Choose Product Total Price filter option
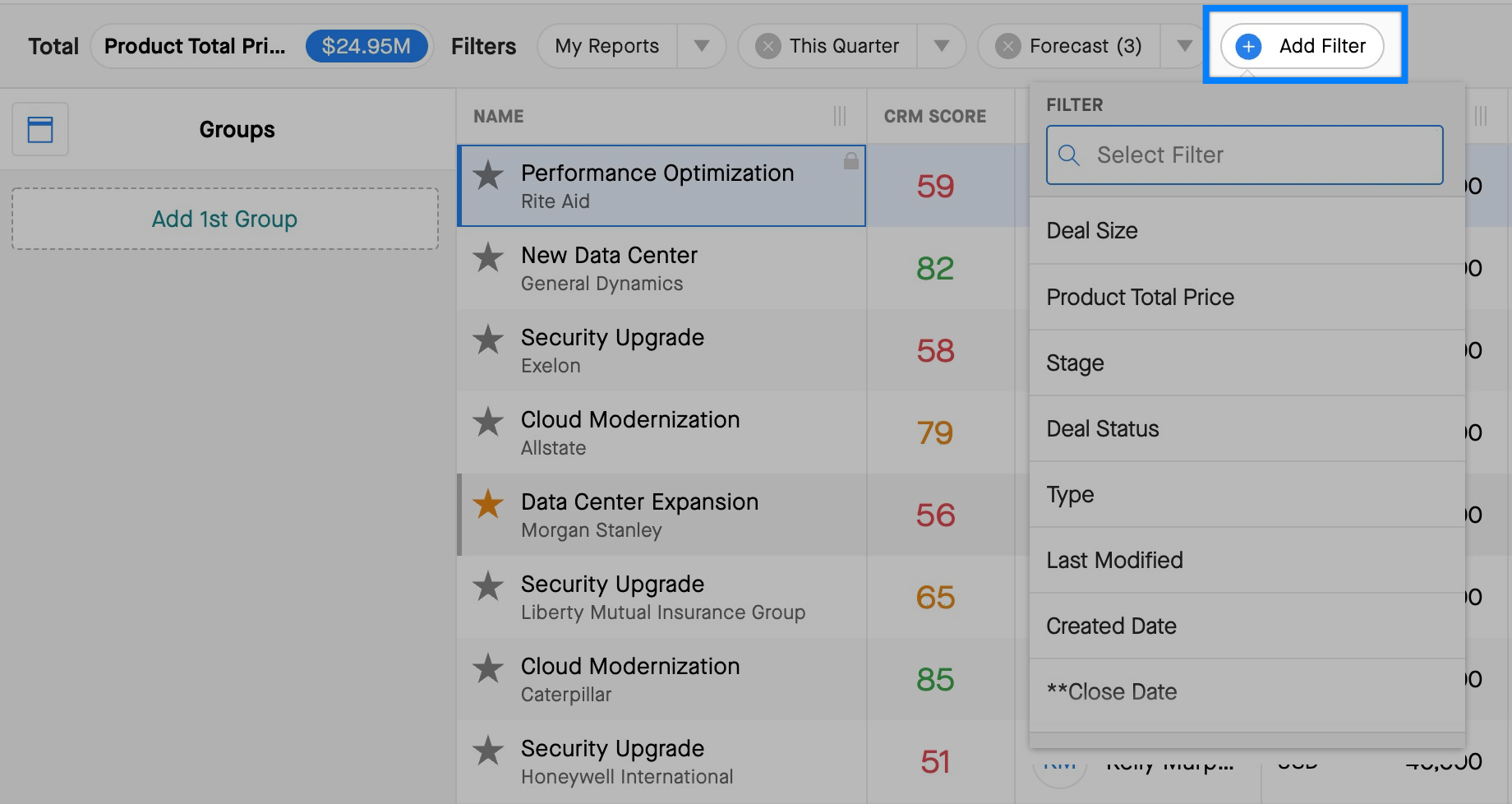1512x804 pixels. click(x=1247, y=297)
